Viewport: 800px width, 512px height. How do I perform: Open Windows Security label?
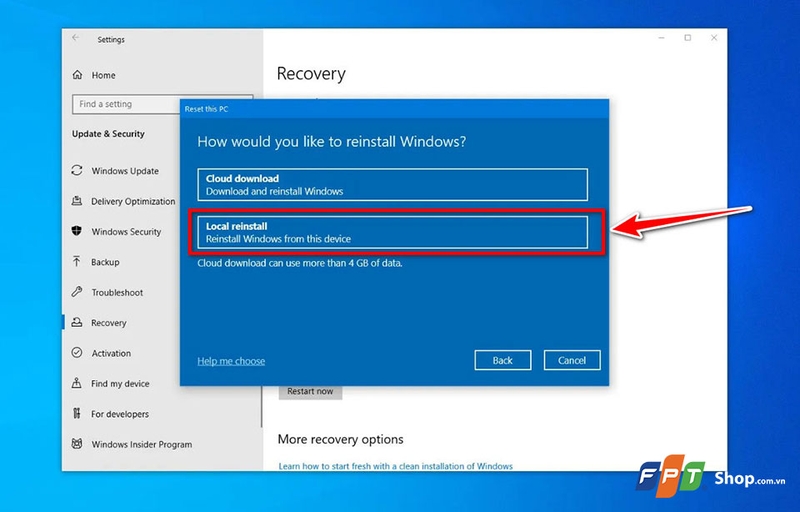pos(126,232)
